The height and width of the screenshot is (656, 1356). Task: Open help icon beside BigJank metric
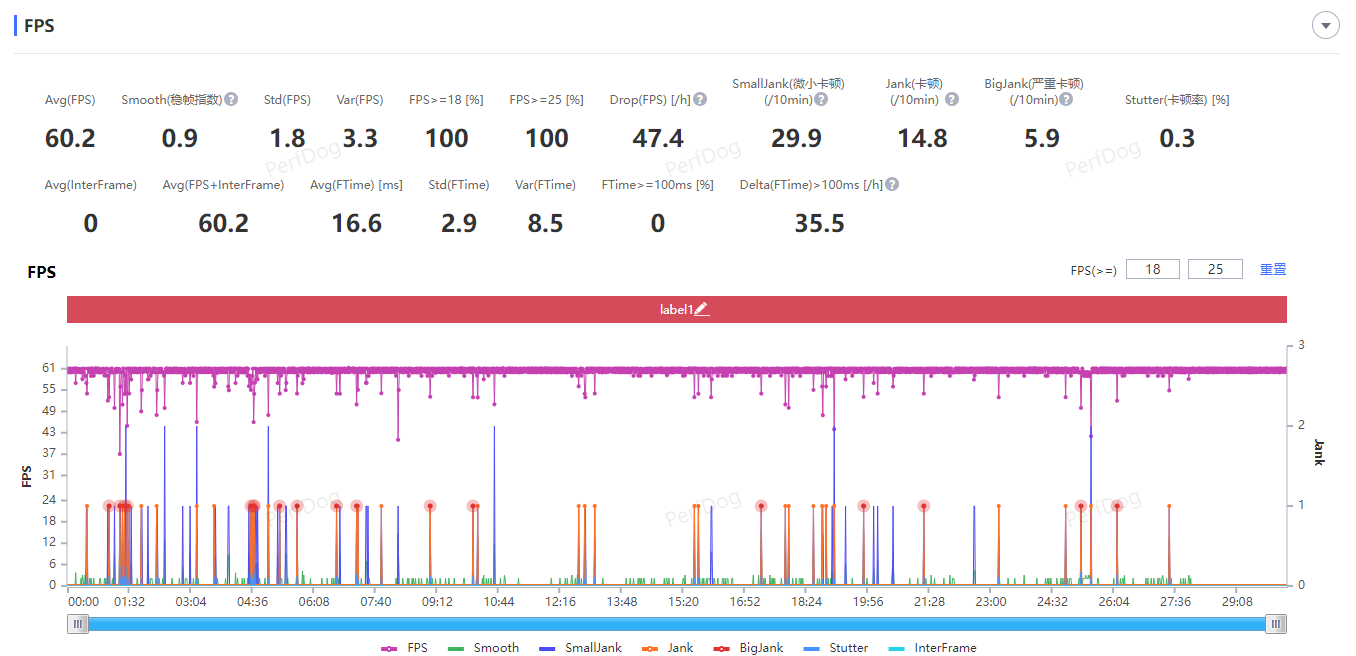click(x=1066, y=99)
